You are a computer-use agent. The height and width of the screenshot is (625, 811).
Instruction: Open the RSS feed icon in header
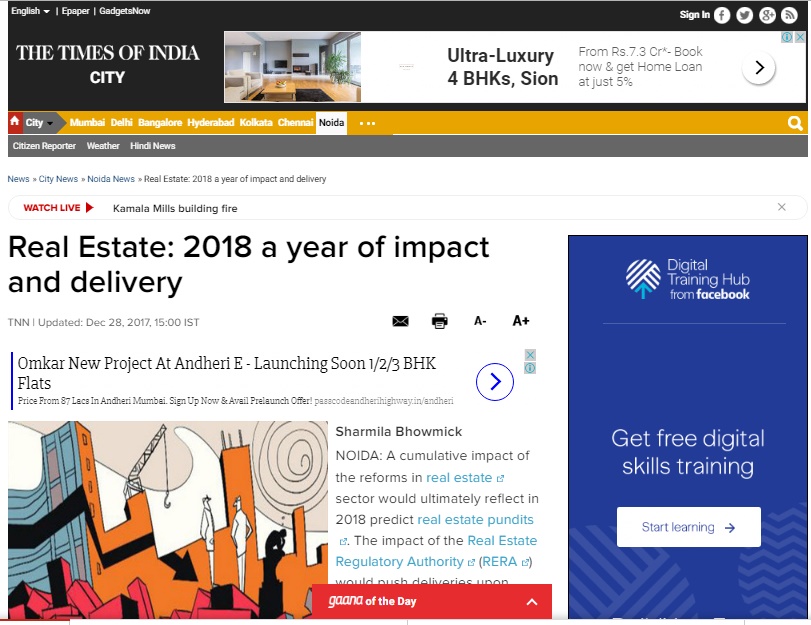pyautogui.click(x=789, y=16)
